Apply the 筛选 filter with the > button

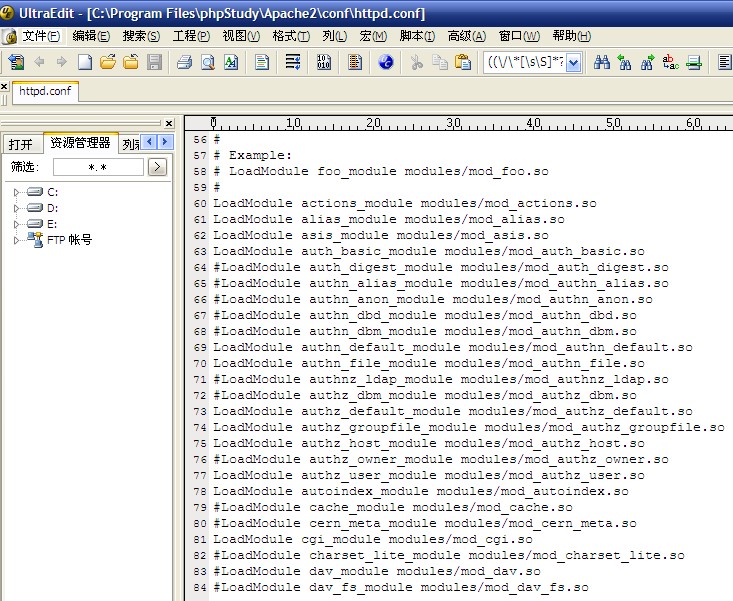157,167
